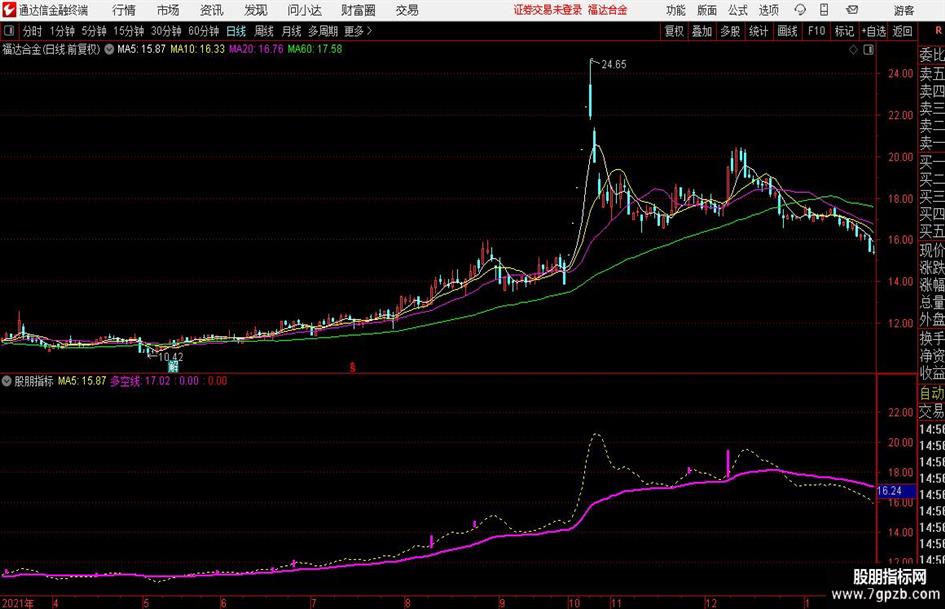
Task: Add stock via +自选 button
Action: click(874, 31)
